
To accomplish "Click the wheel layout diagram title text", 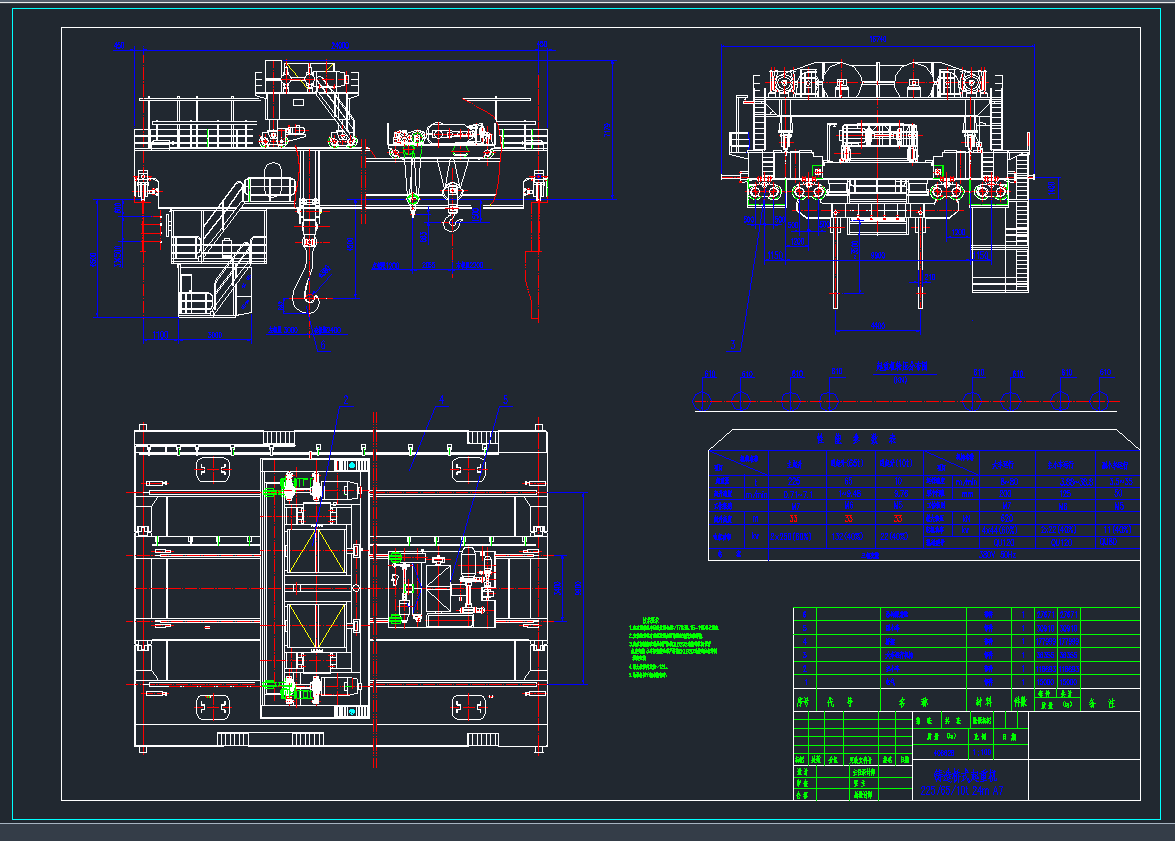I will 902,367.
